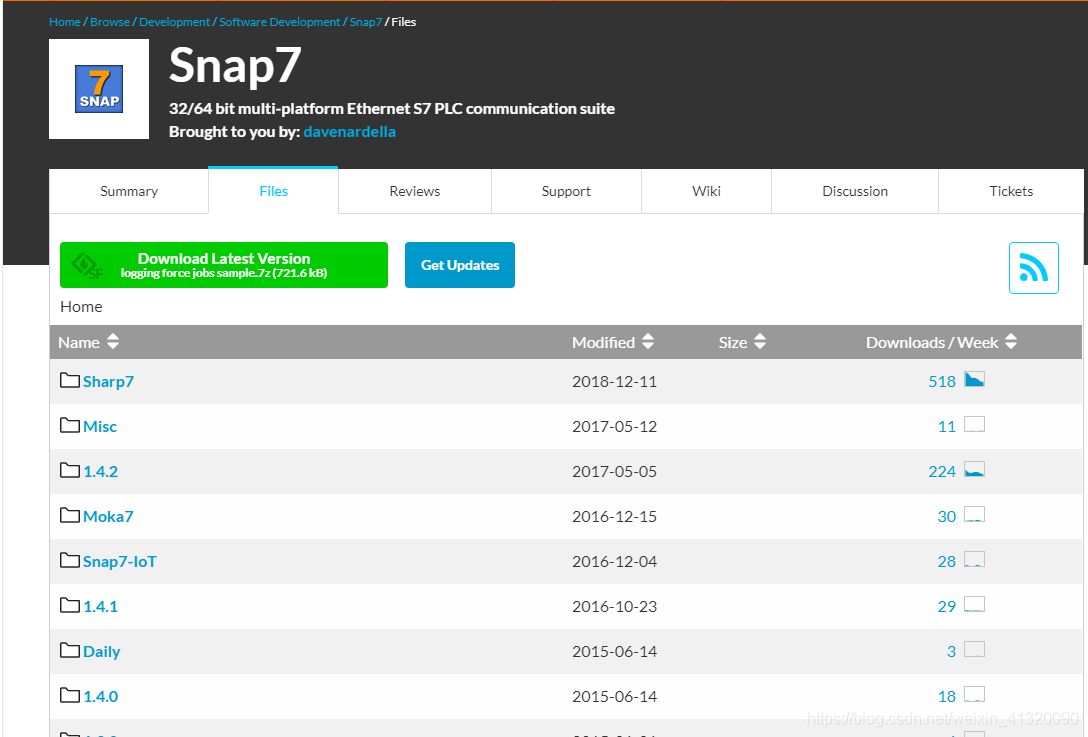Click the folder icon beside Sharp7
Screen dimensions: 1088x737
[x=69, y=380]
